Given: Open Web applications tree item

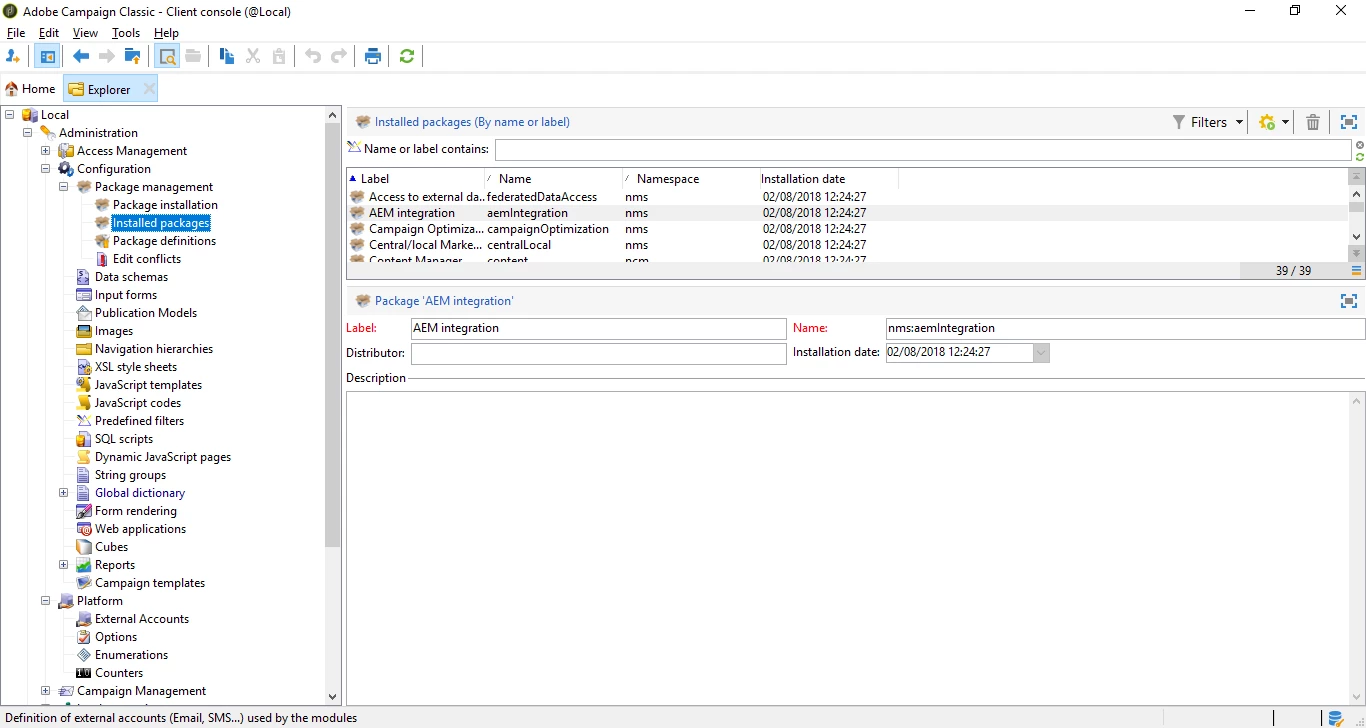Looking at the screenshot, I should 140,529.
